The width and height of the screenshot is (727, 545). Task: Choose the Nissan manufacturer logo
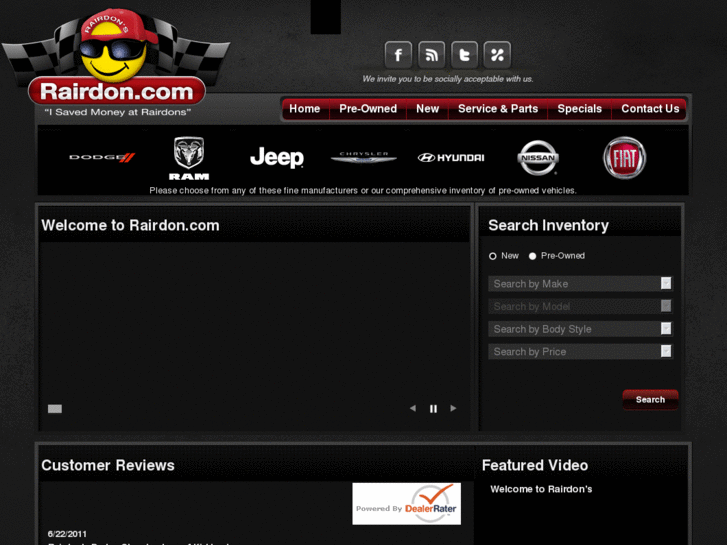(538, 158)
